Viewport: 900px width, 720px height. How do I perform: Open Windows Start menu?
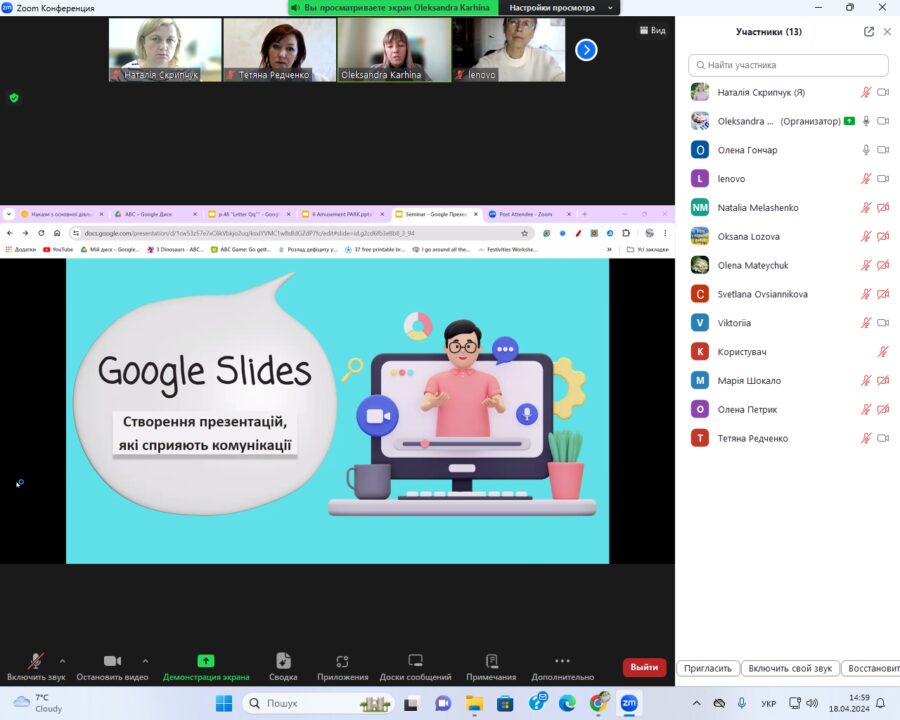pos(224,703)
